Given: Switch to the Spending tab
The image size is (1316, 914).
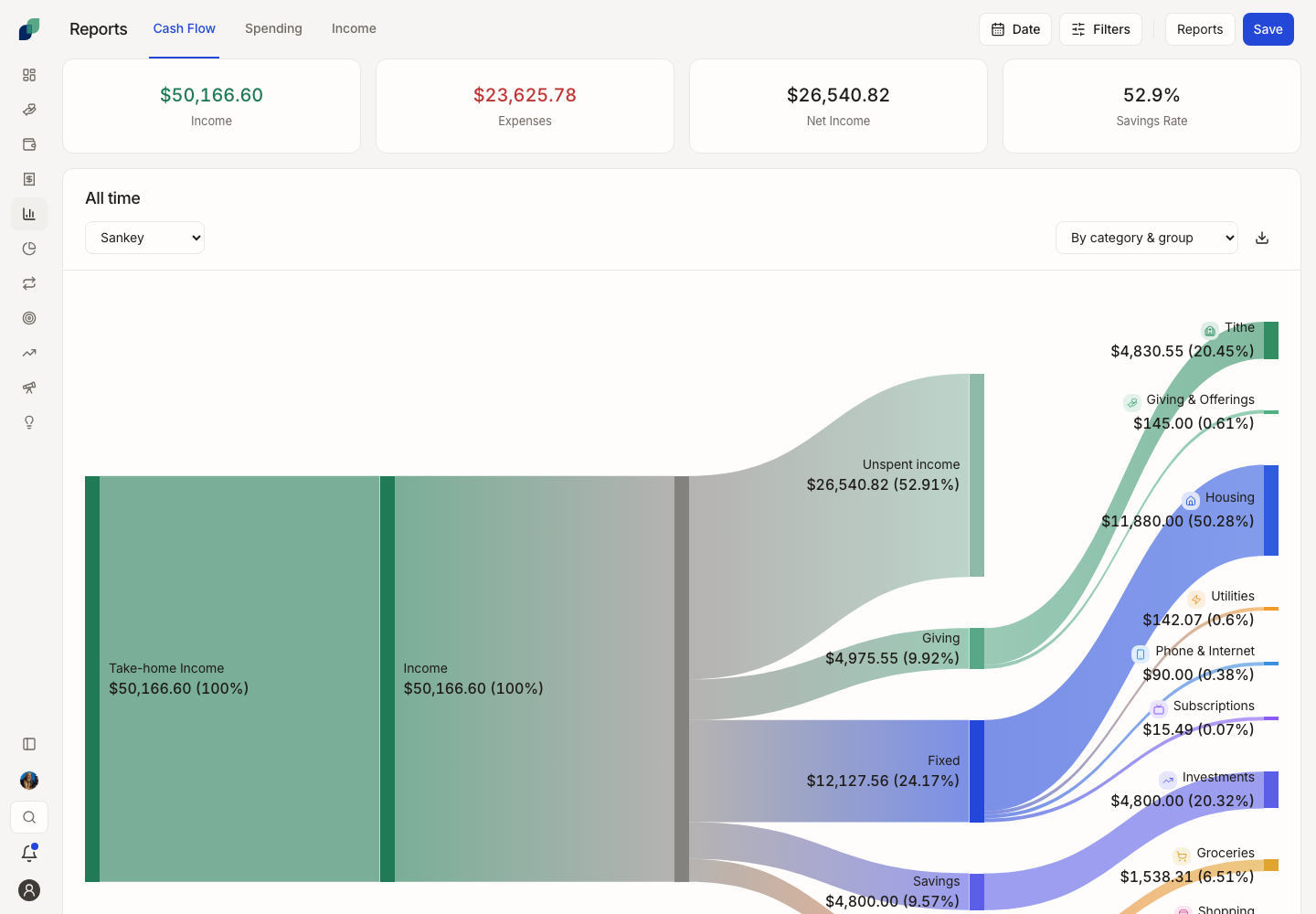Looking at the screenshot, I should 273,29.
